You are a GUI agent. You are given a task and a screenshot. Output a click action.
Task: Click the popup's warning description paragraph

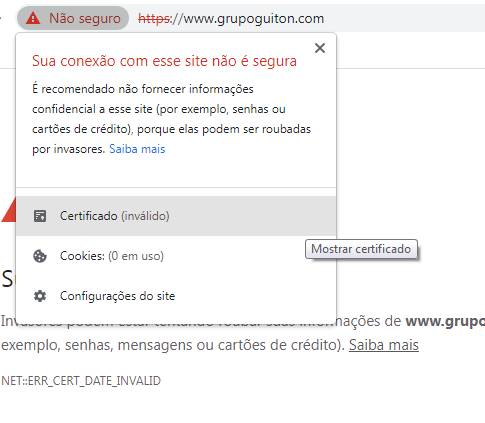coord(171,119)
